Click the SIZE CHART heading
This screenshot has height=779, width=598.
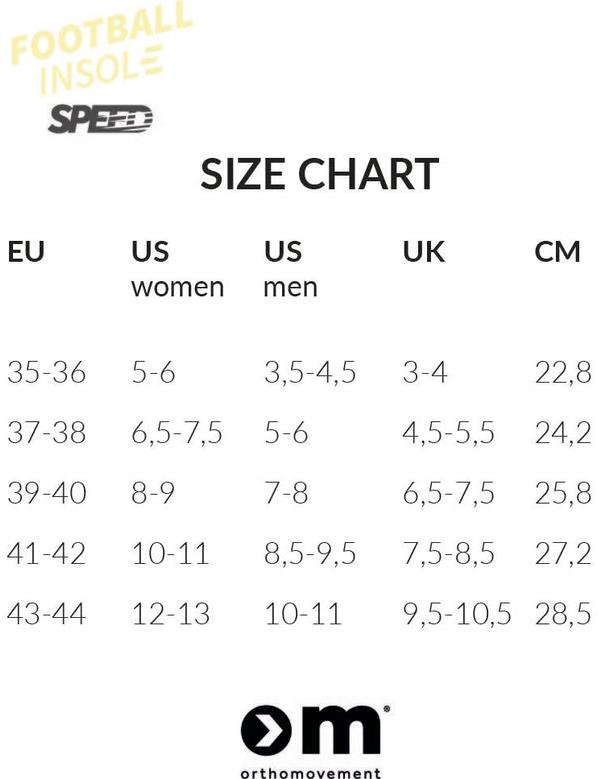320,173
